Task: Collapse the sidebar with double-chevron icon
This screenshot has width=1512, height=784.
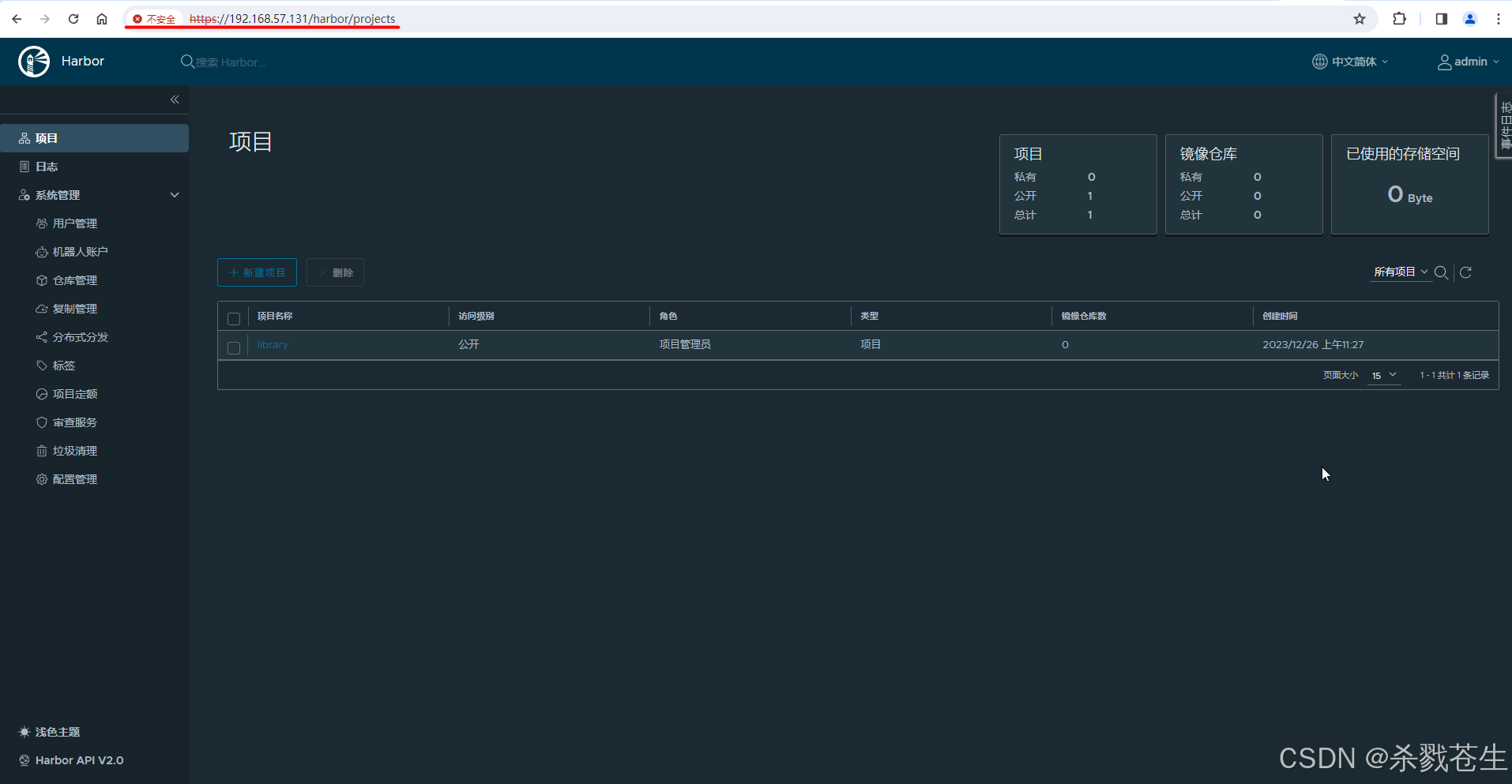Action: tap(175, 99)
